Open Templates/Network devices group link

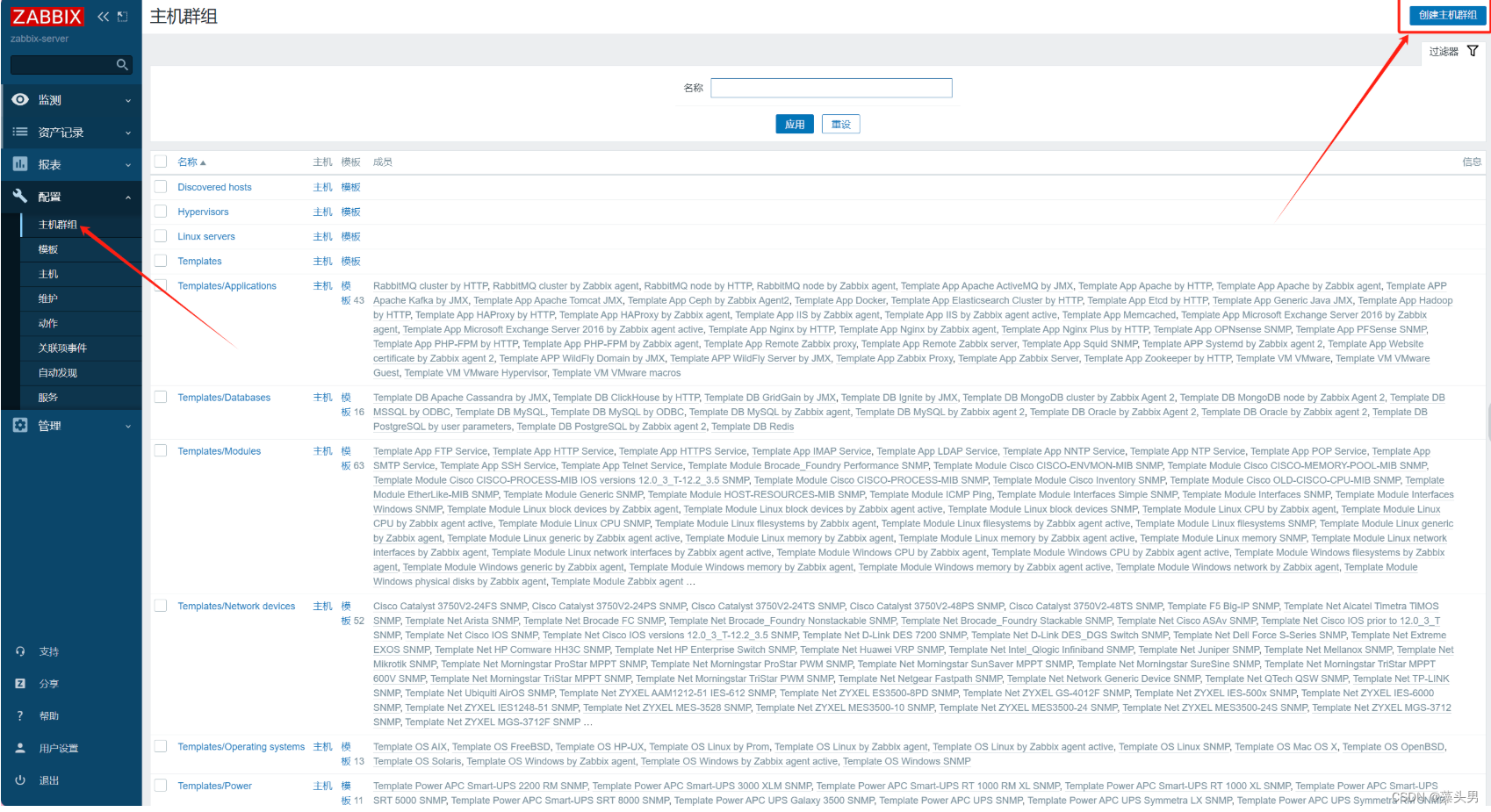click(x=236, y=606)
